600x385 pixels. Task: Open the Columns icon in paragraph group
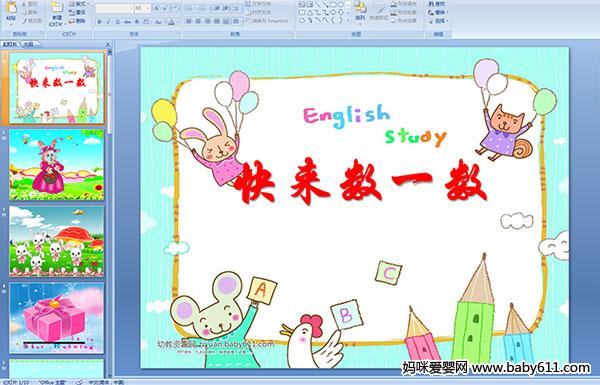[x=236, y=21]
